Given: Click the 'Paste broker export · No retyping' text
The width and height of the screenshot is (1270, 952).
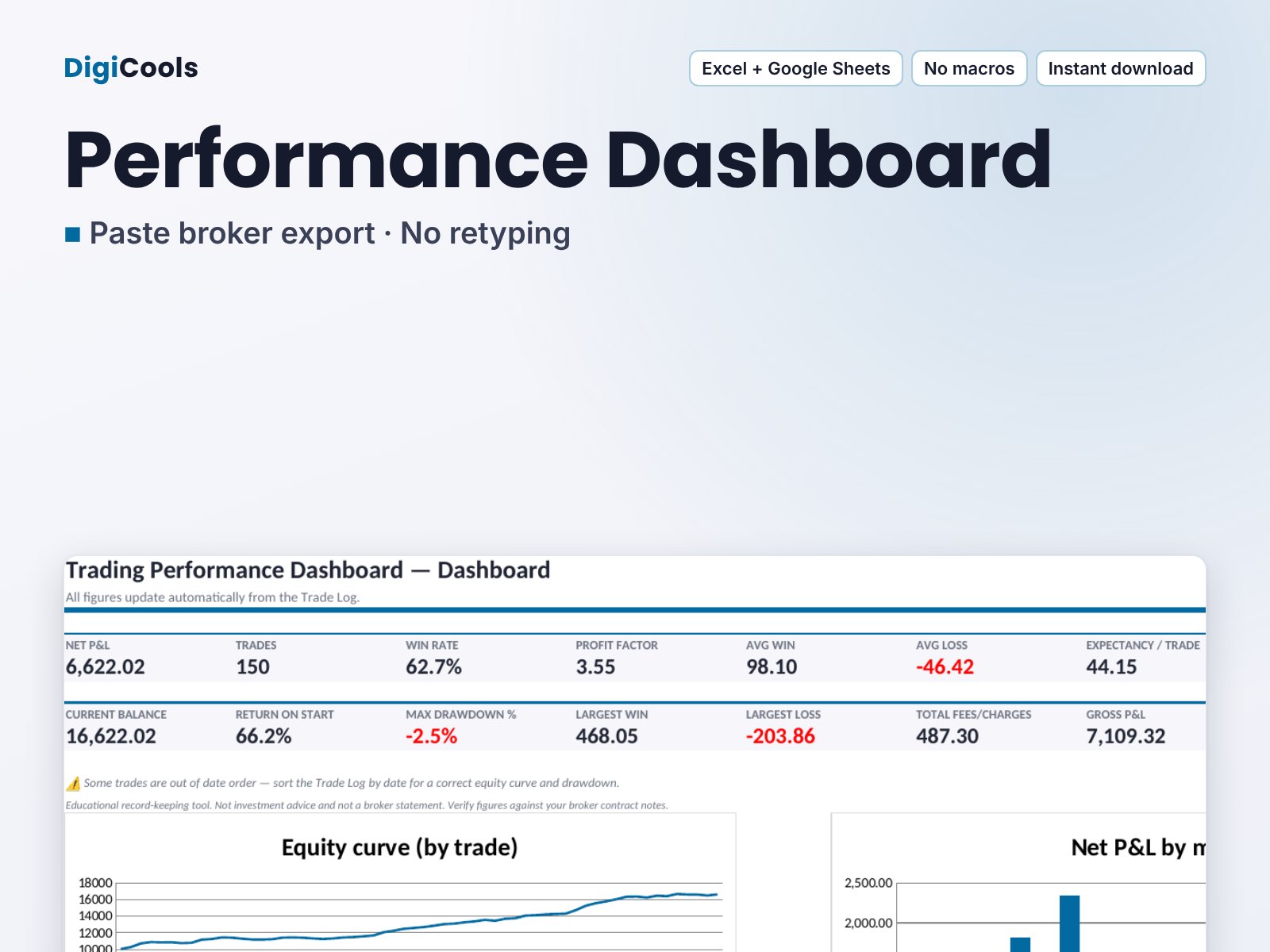Looking at the screenshot, I should point(329,233).
